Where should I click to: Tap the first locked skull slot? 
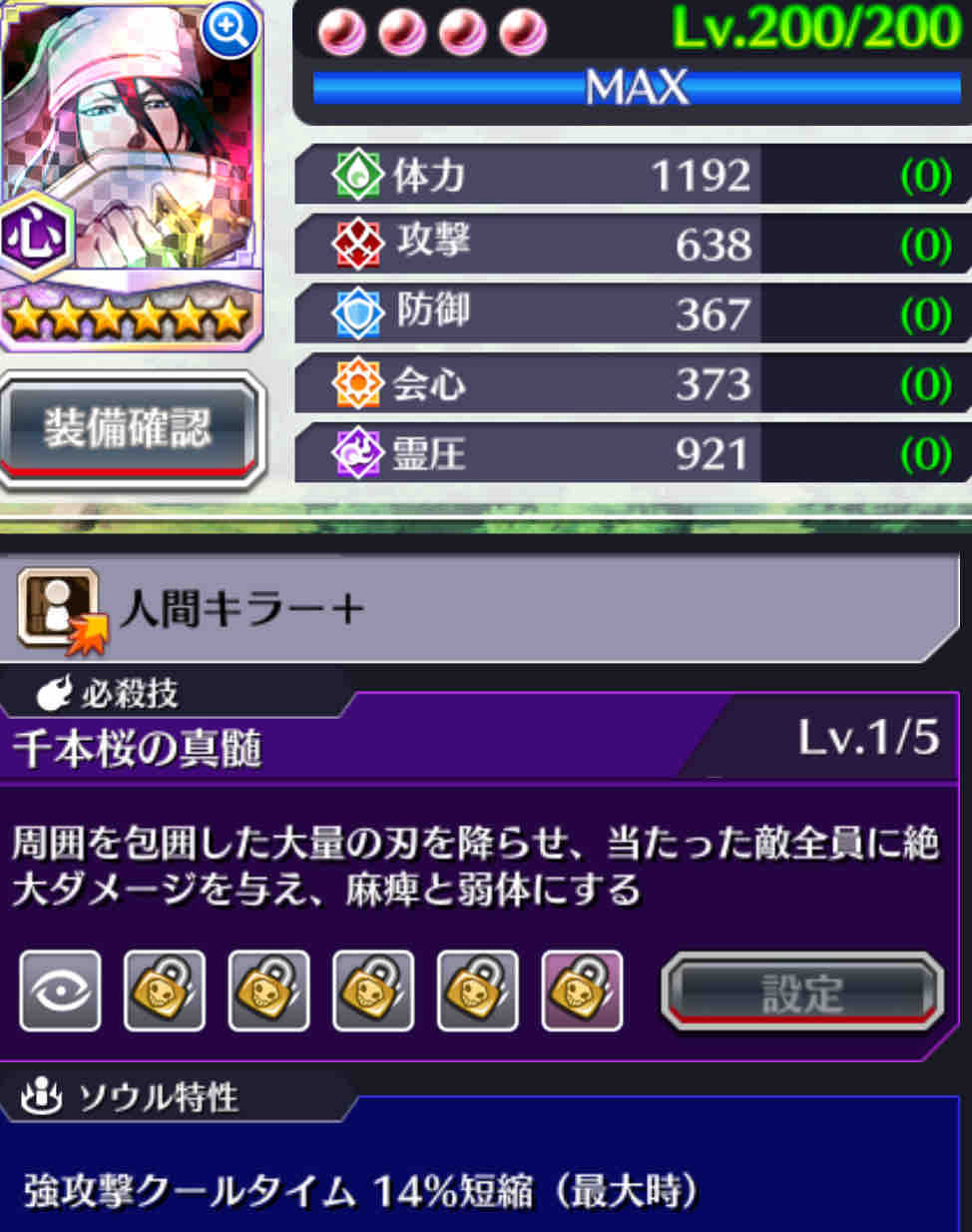165,990
